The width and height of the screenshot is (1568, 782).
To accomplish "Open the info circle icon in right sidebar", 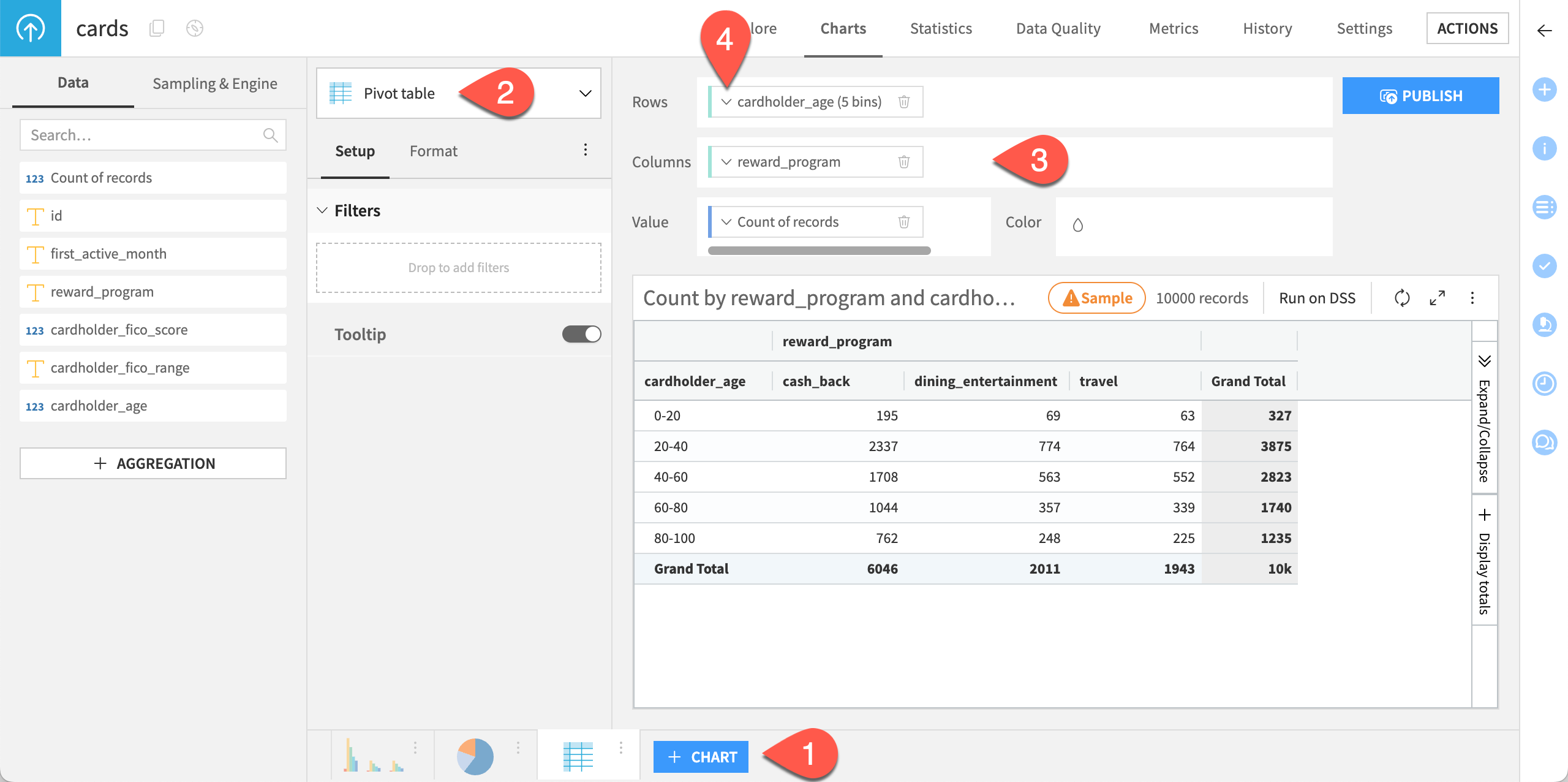I will point(1545,148).
